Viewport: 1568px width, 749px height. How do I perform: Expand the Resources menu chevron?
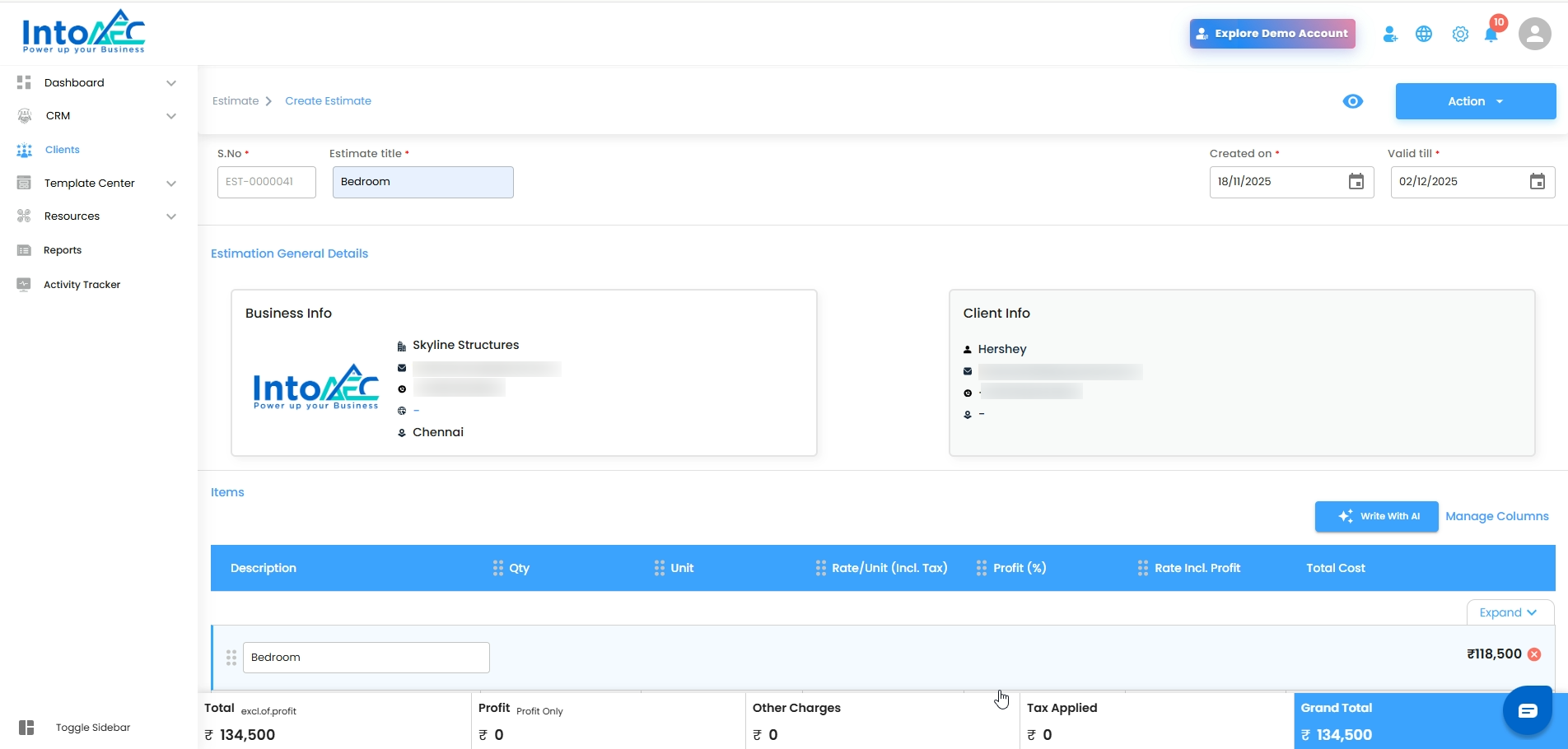pos(171,216)
